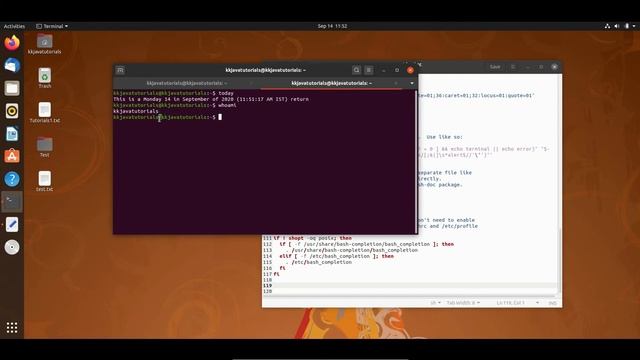Select the Test folder on desktop
640x360 pixels.
[x=44, y=147]
